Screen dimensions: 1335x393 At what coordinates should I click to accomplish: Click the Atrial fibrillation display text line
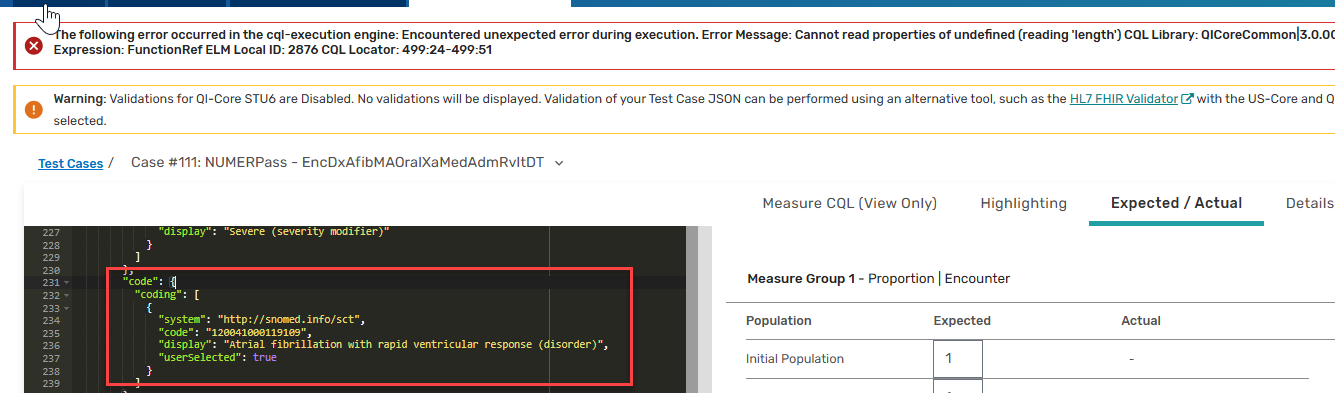(x=384, y=345)
